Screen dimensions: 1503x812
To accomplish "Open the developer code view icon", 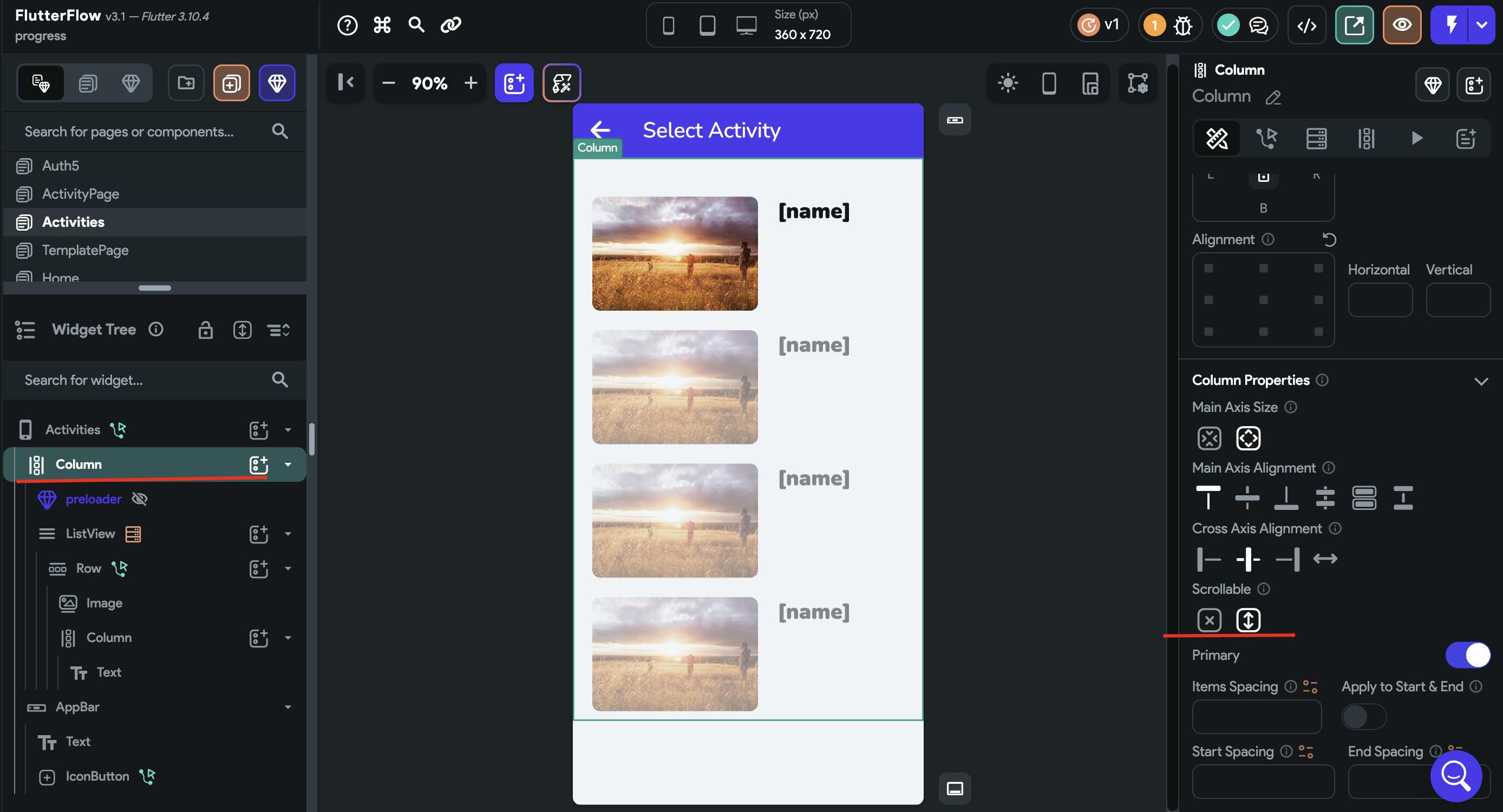I will pos(1306,25).
